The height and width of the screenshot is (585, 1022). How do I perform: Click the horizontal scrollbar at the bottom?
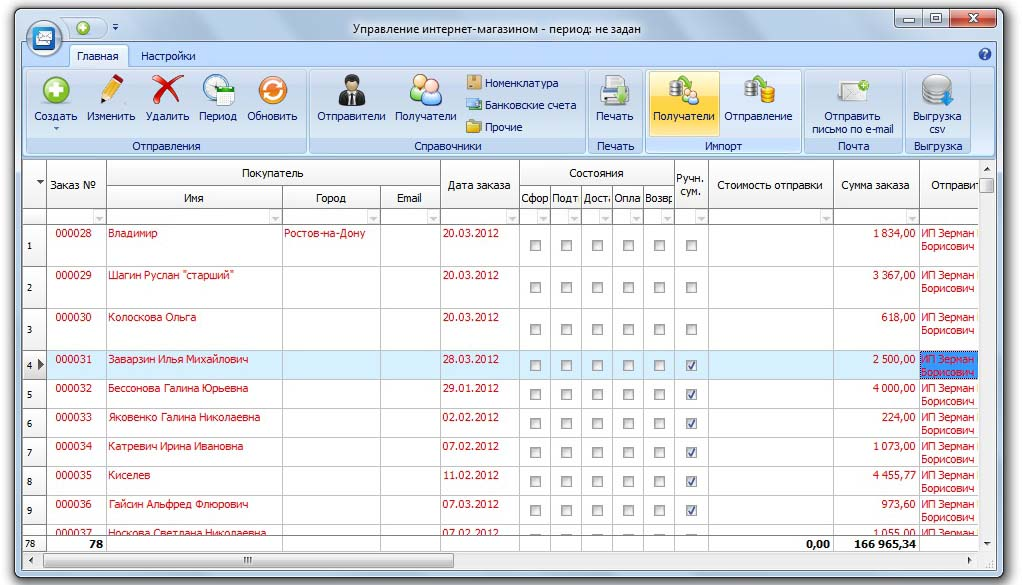point(248,561)
